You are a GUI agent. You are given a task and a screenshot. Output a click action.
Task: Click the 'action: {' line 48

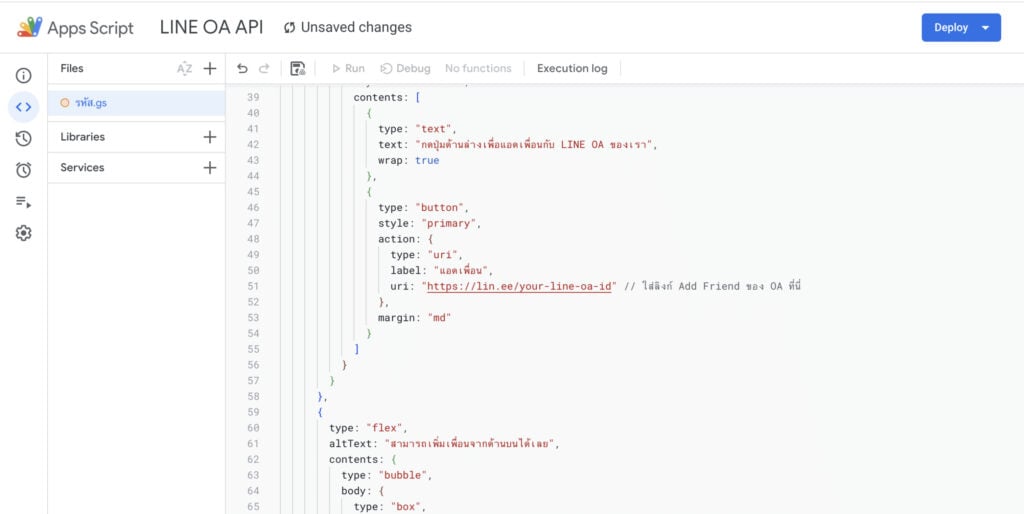click(x=406, y=239)
